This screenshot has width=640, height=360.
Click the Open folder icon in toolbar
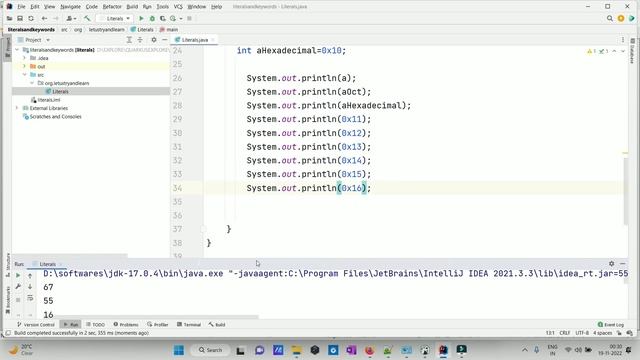[9, 18]
